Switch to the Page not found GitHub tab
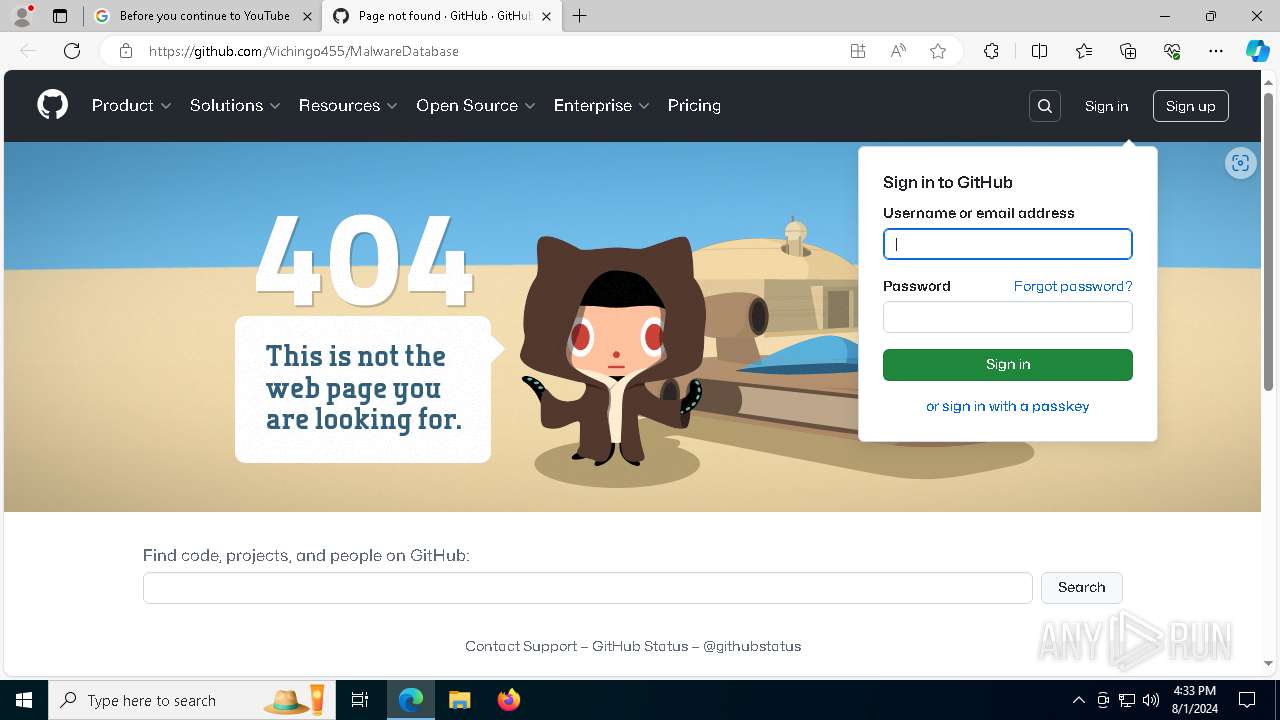 coord(441,16)
